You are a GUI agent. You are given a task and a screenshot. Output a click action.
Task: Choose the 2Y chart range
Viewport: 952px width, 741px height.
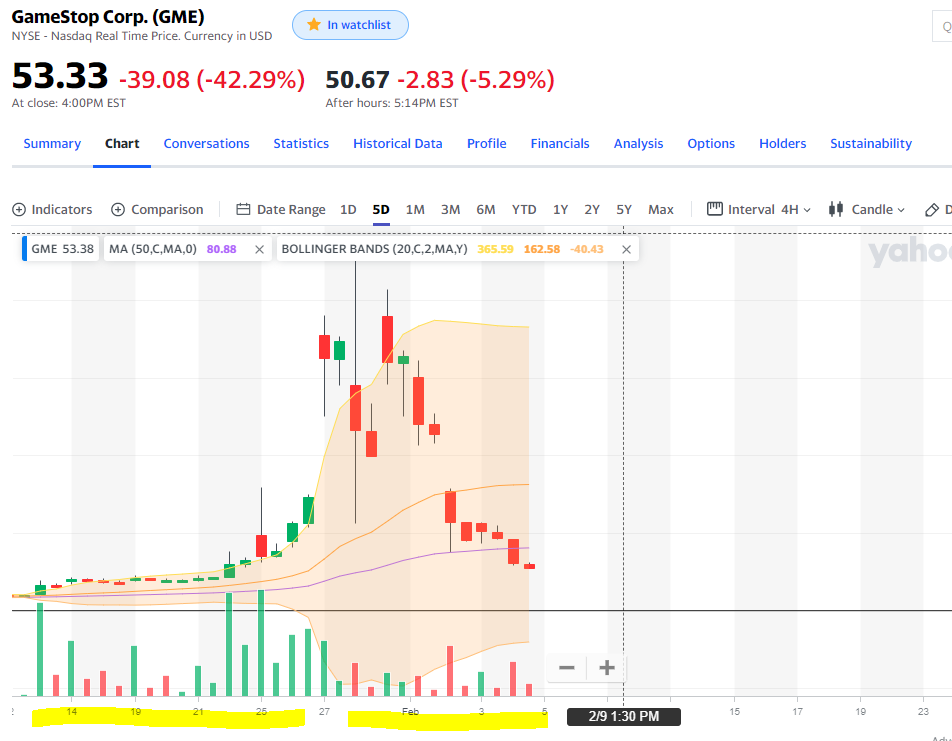pyautogui.click(x=592, y=210)
